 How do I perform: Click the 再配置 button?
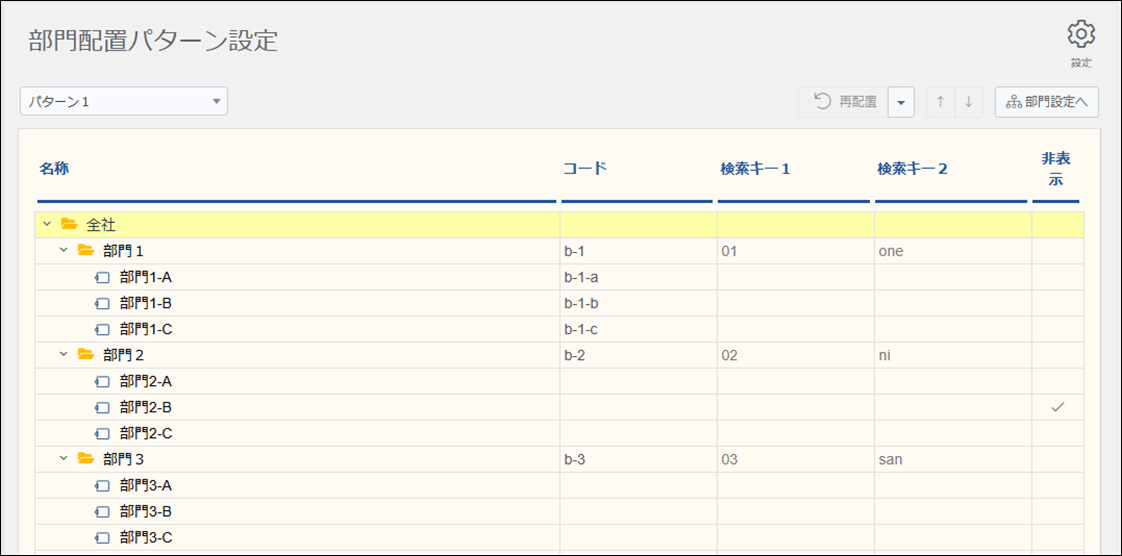843,101
